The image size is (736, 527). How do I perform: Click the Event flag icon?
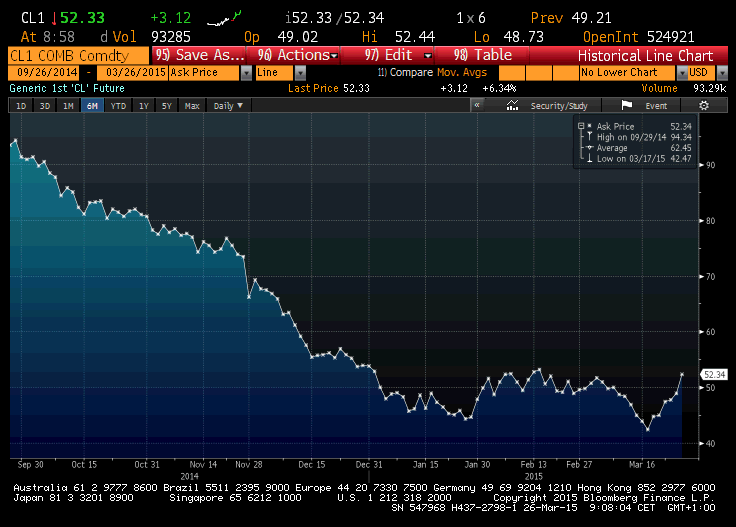(627, 106)
